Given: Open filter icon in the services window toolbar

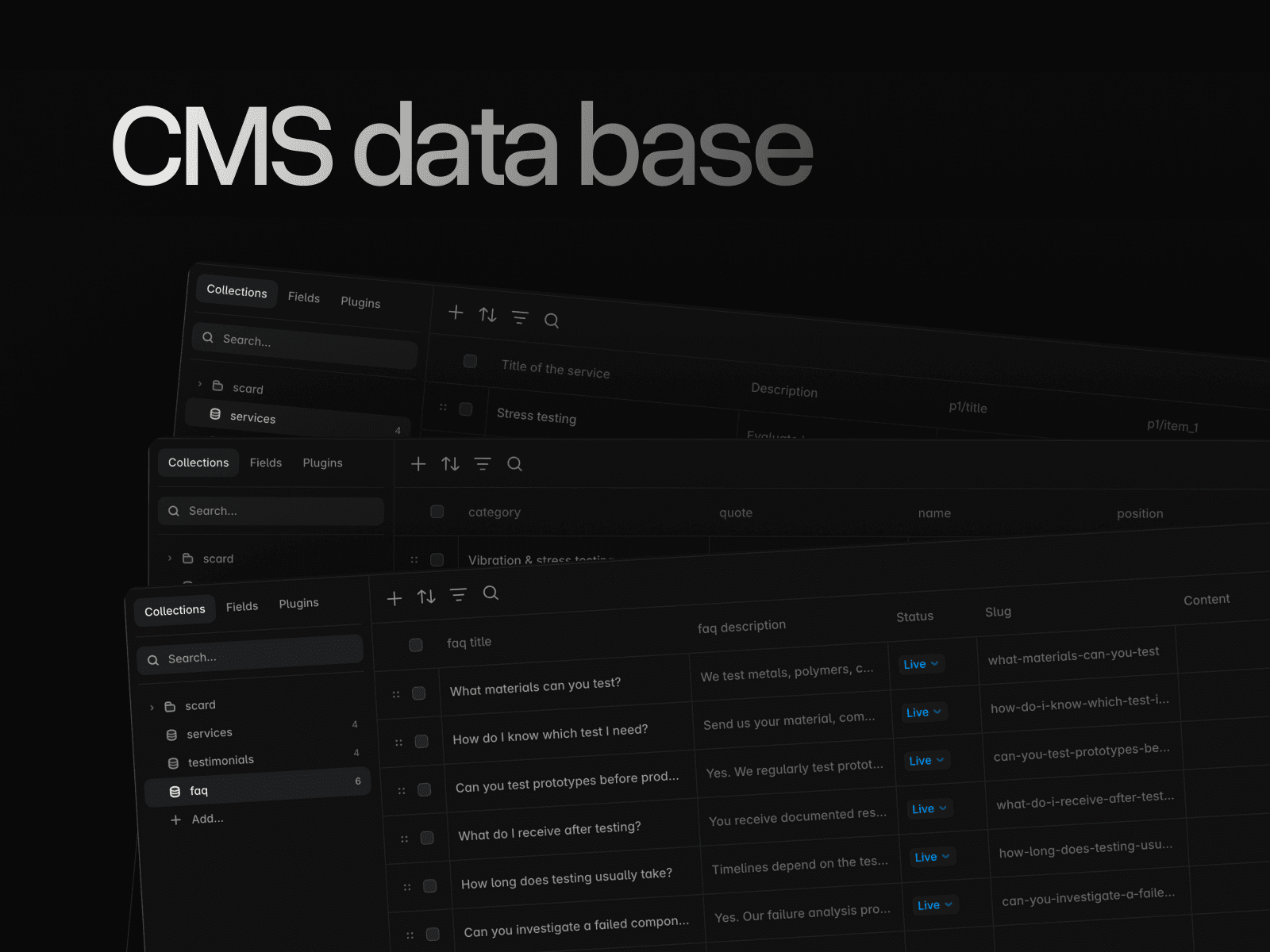Looking at the screenshot, I should (520, 317).
